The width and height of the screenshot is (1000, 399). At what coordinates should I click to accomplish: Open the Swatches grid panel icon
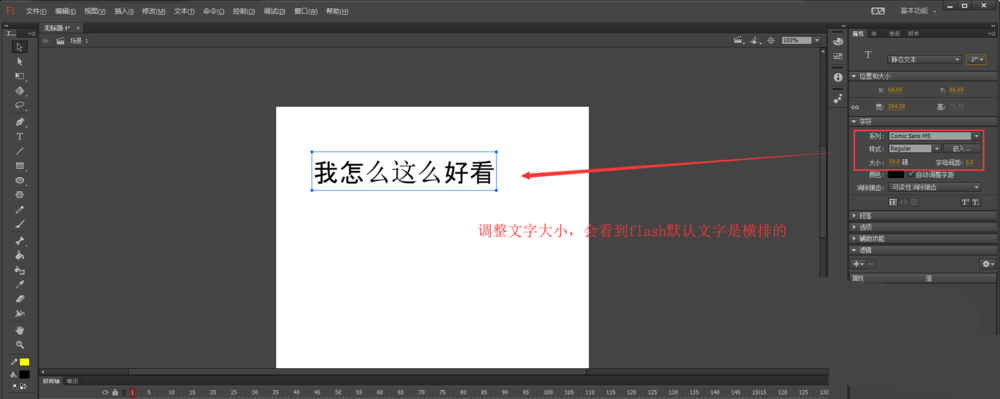[x=838, y=56]
